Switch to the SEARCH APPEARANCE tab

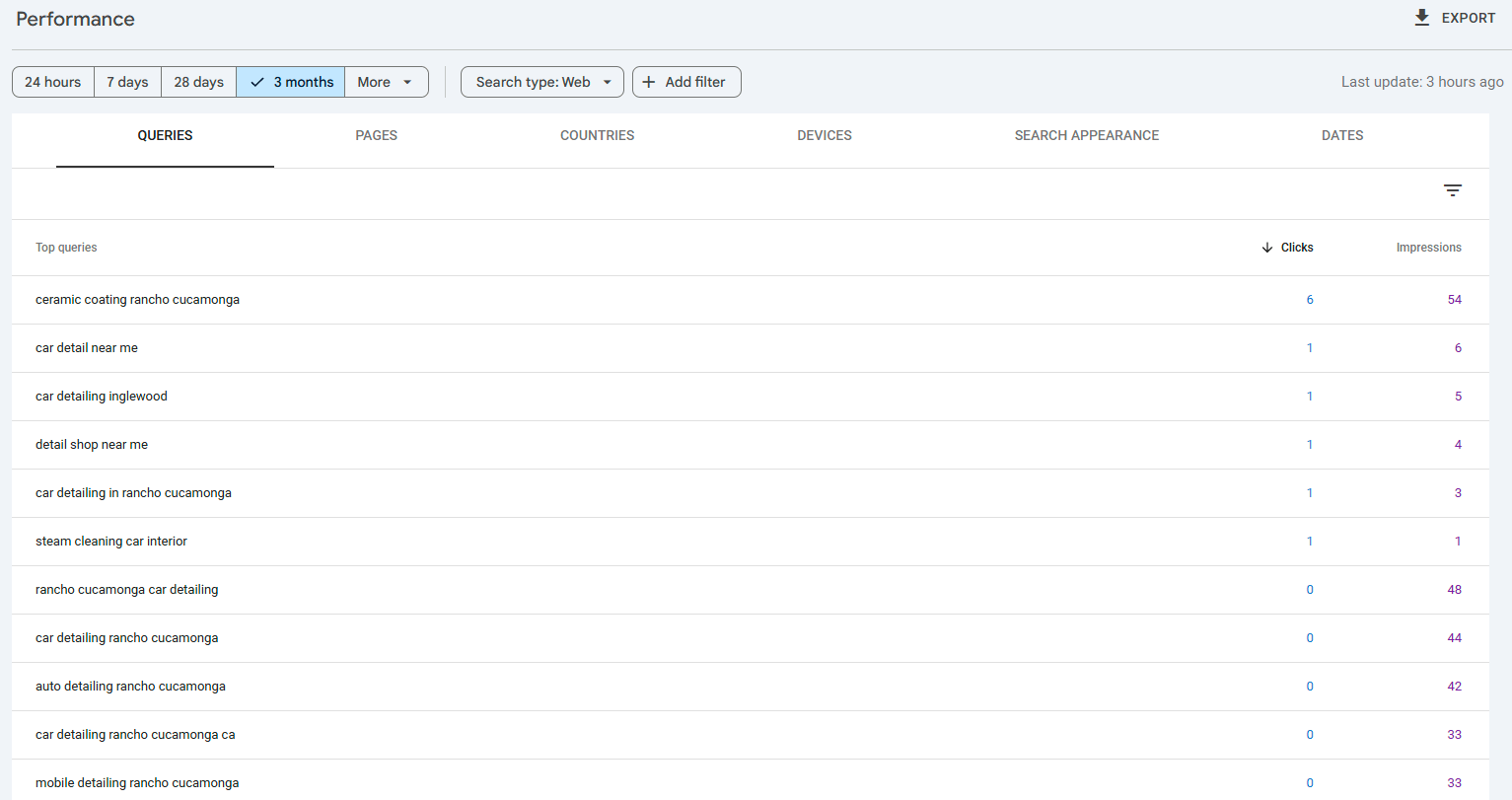[x=1086, y=135]
